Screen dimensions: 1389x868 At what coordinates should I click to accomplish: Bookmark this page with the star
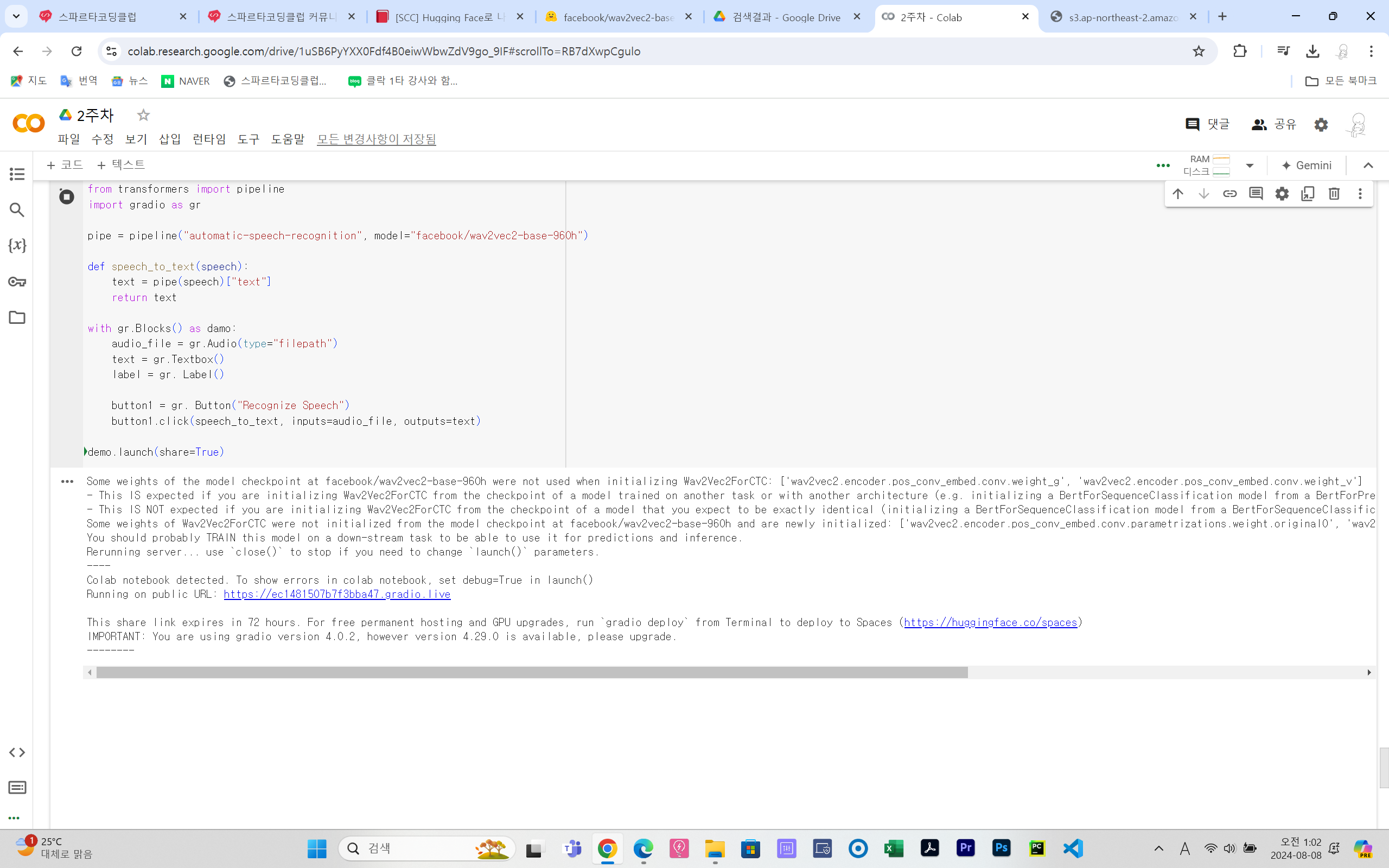click(1199, 51)
